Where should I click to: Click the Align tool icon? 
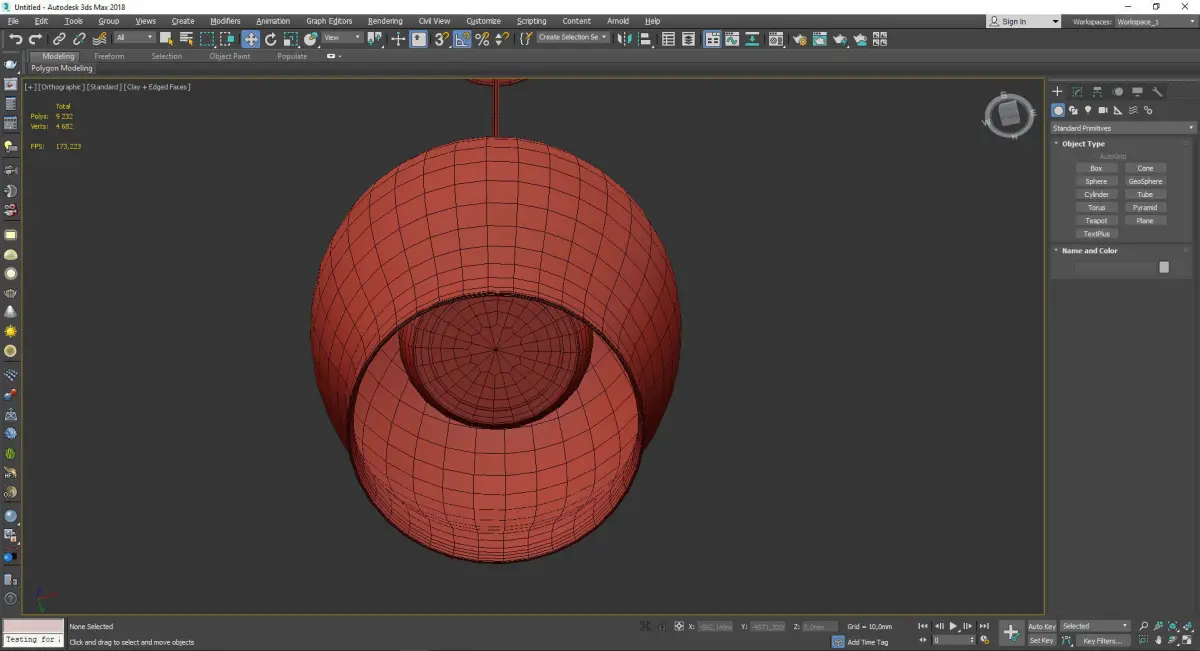click(x=644, y=39)
